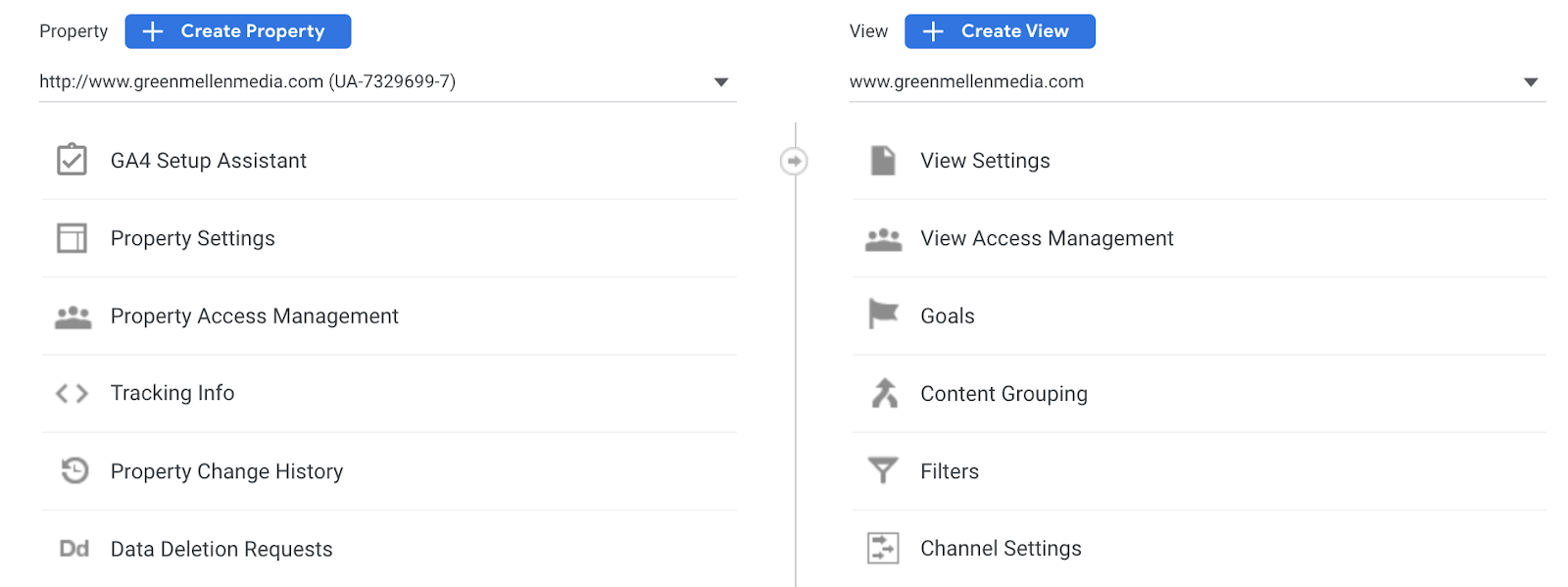Screen dimensions: 1568x587
Task: Click the Tracking Info code brackets icon
Action: [72, 394]
